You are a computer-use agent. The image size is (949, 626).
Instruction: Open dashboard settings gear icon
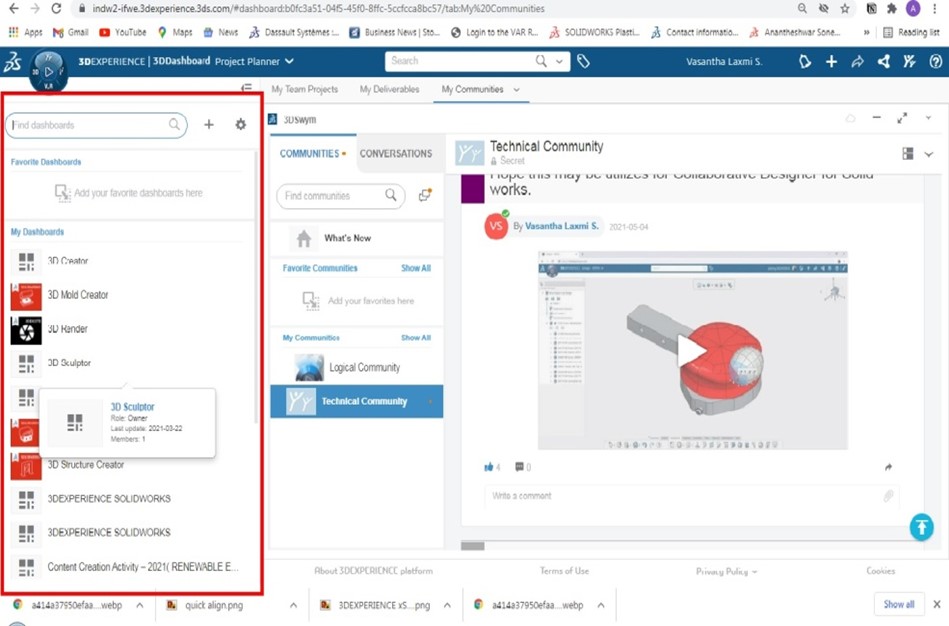pyautogui.click(x=240, y=124)
